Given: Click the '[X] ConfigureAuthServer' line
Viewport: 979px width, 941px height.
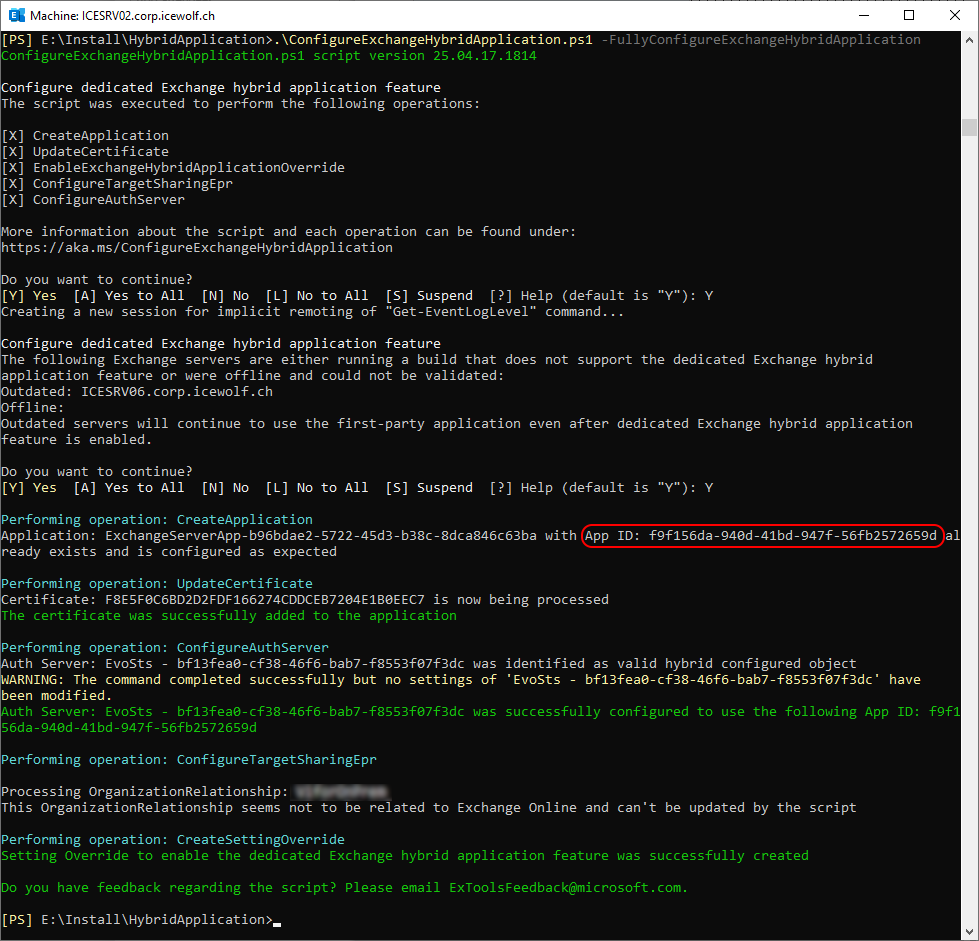Looking at the screenshot, I should point(93,200).
